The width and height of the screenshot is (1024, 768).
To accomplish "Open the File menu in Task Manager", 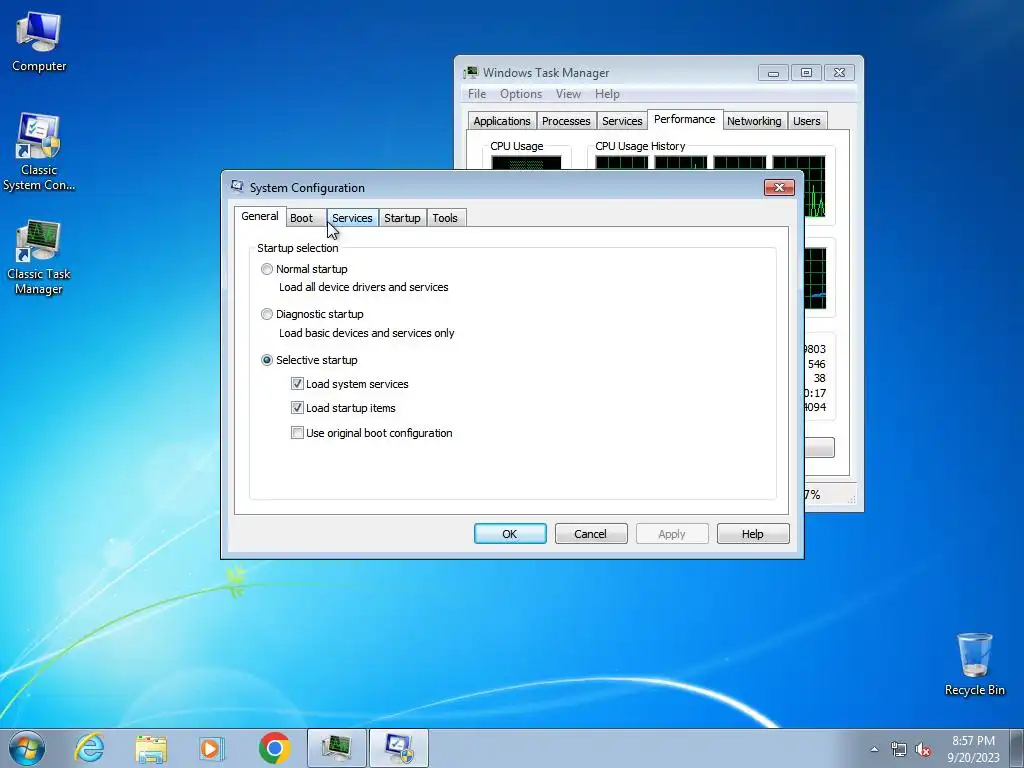I will tap(477, 94).
